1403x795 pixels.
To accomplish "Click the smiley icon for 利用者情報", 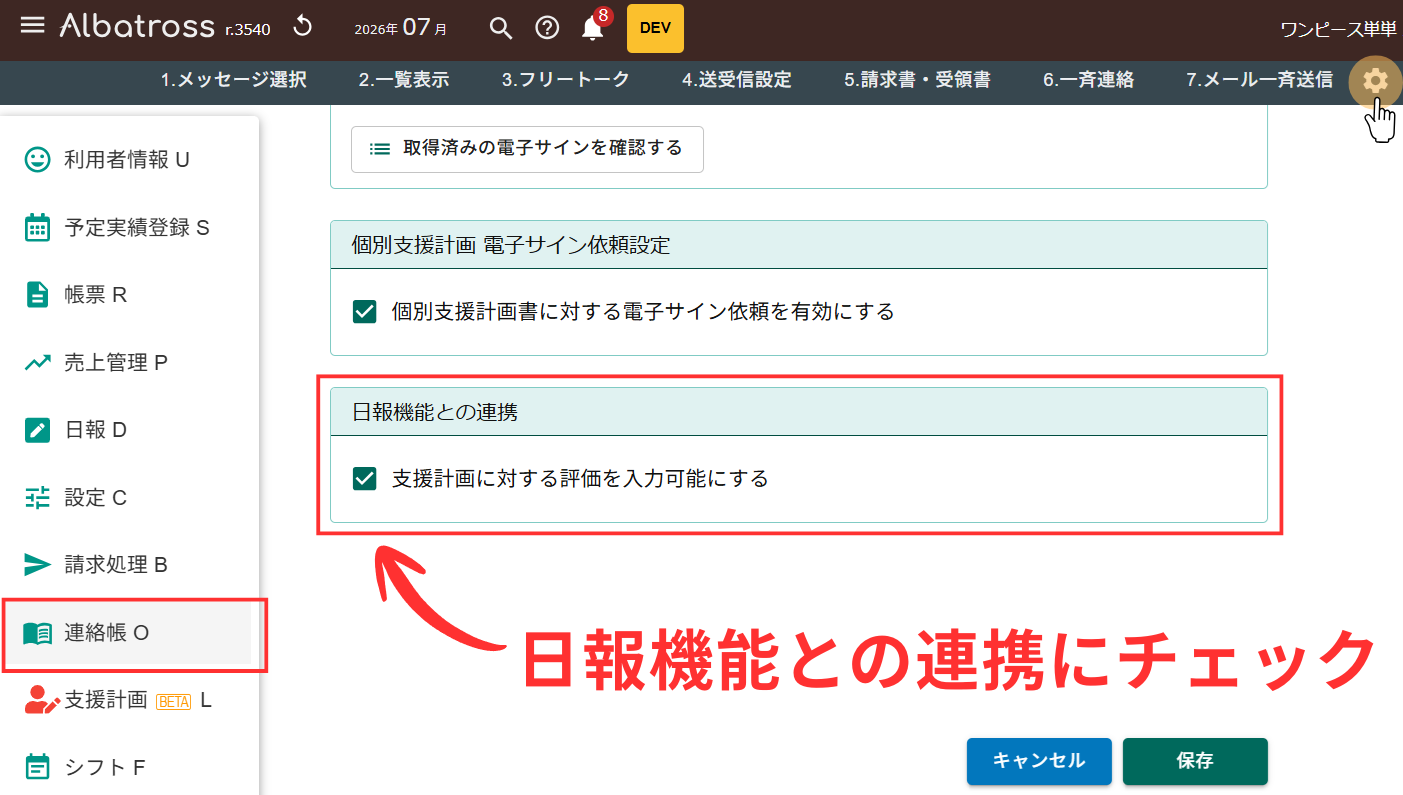I will [x=37, y=160].
